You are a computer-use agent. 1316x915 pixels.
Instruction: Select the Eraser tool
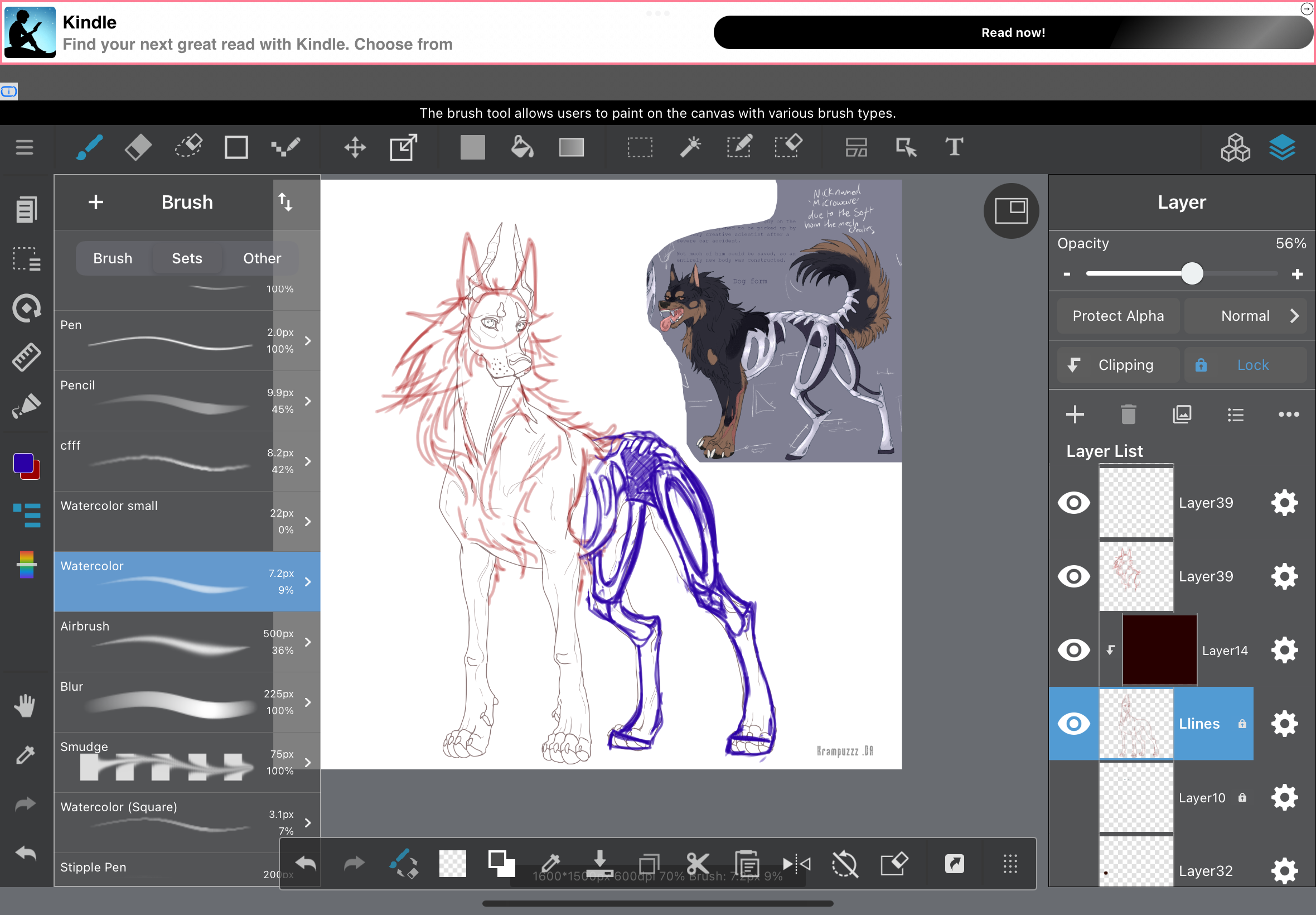pos(138,147)
